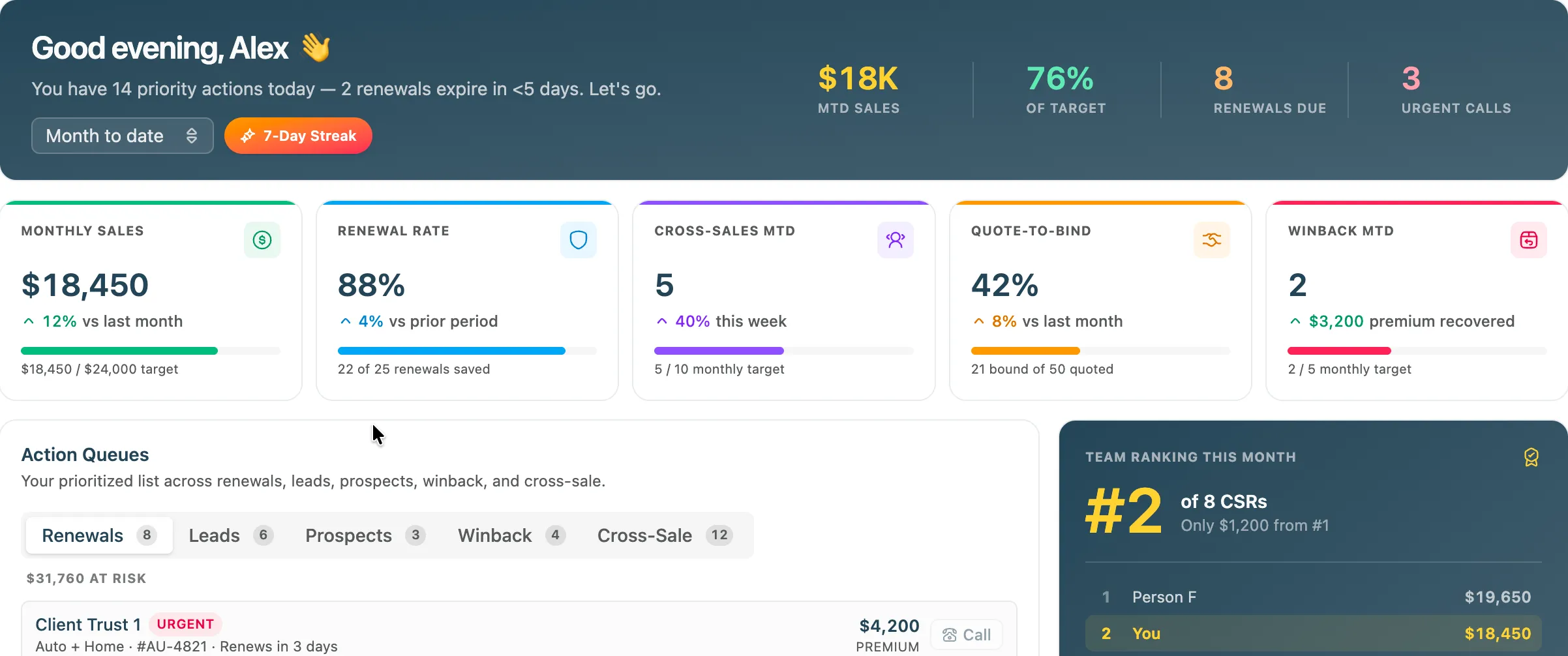Click the up arrow beside 8% vs last month
Screen dimensions: 1568x656
point(979,321)
